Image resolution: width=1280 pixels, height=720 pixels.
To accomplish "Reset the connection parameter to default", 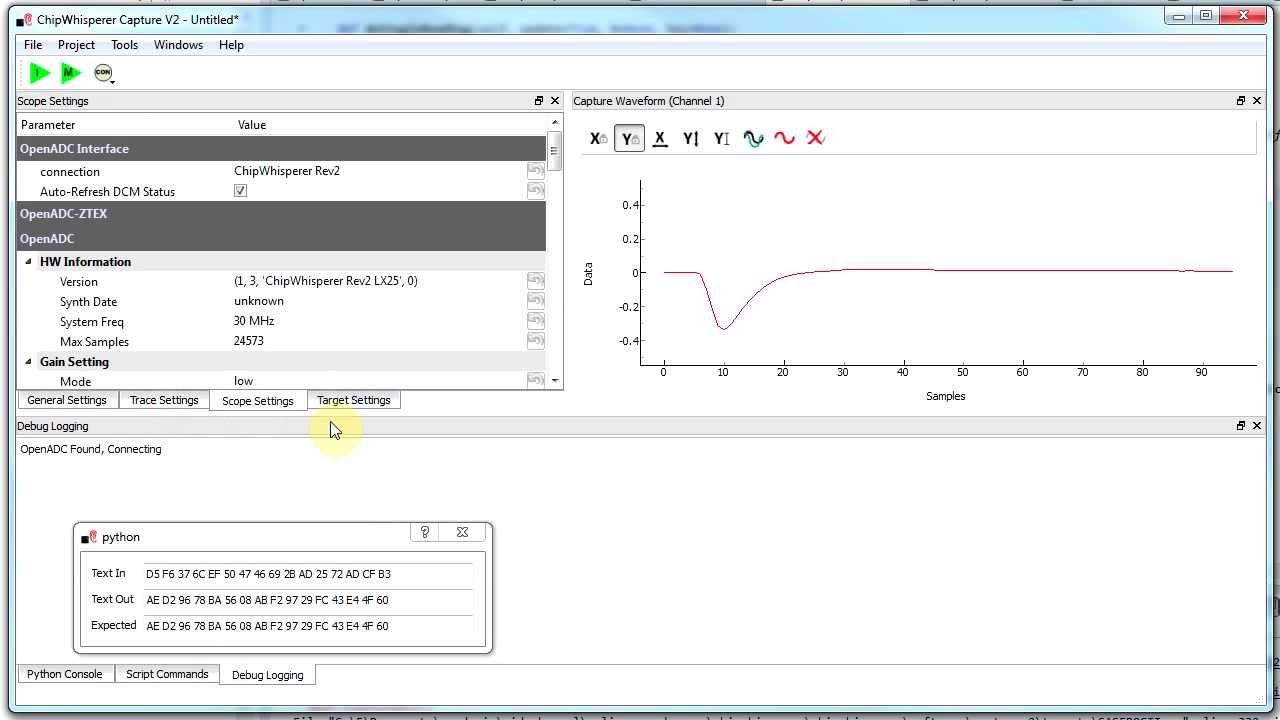I will pyautogui.click(x=536, y=171).
